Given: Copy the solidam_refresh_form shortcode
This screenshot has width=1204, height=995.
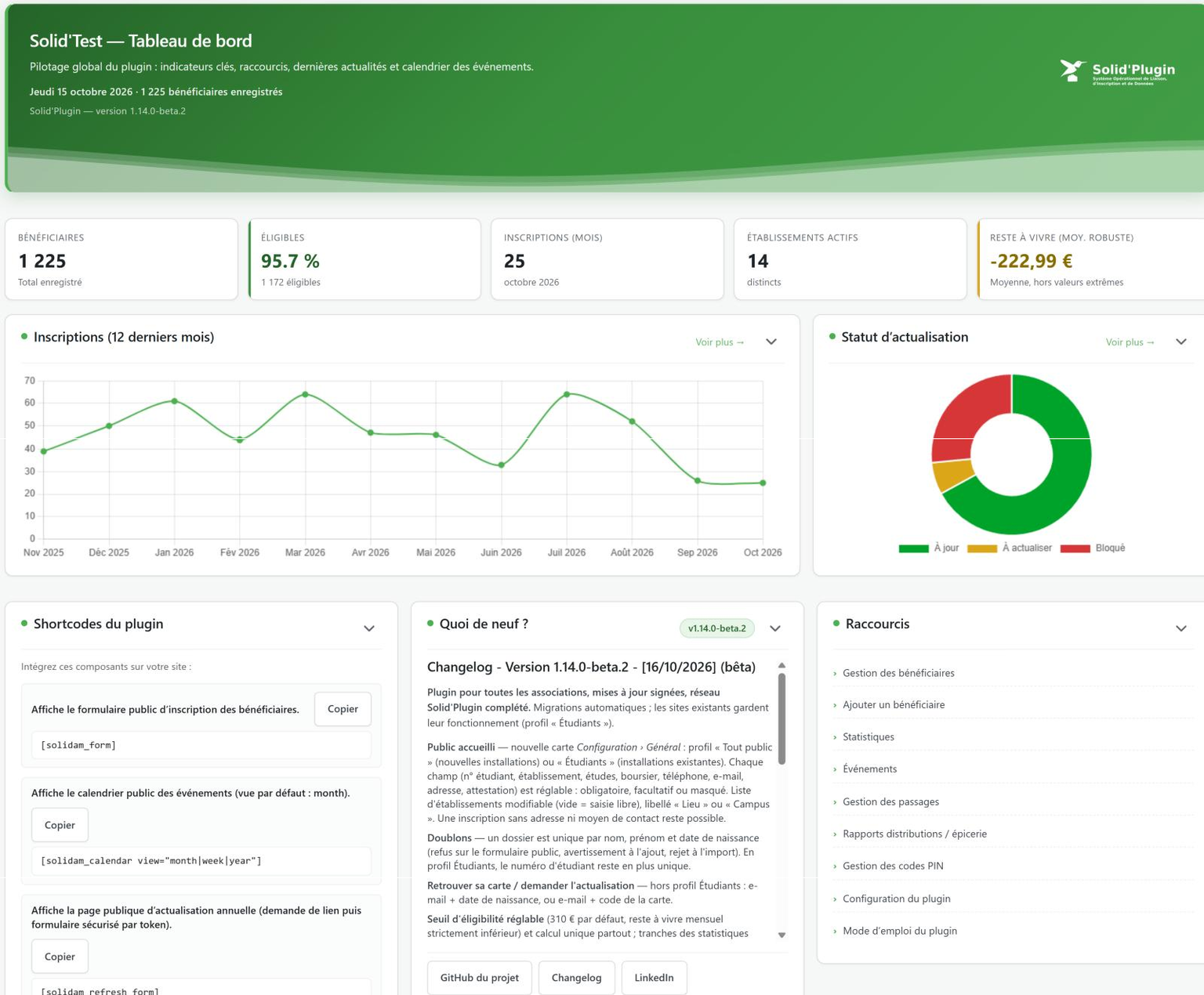Looking at the screenshot, I should click(60, 957).
